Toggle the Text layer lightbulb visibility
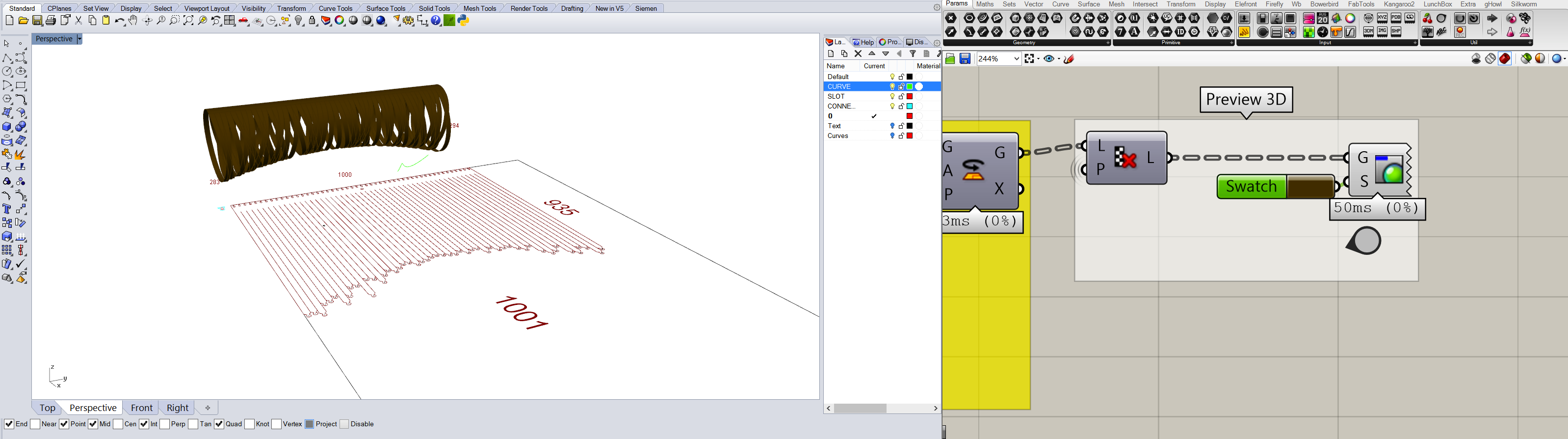The width and height of the screenshot is (1568, 439). pyautogui.click(x=892, y=126)
